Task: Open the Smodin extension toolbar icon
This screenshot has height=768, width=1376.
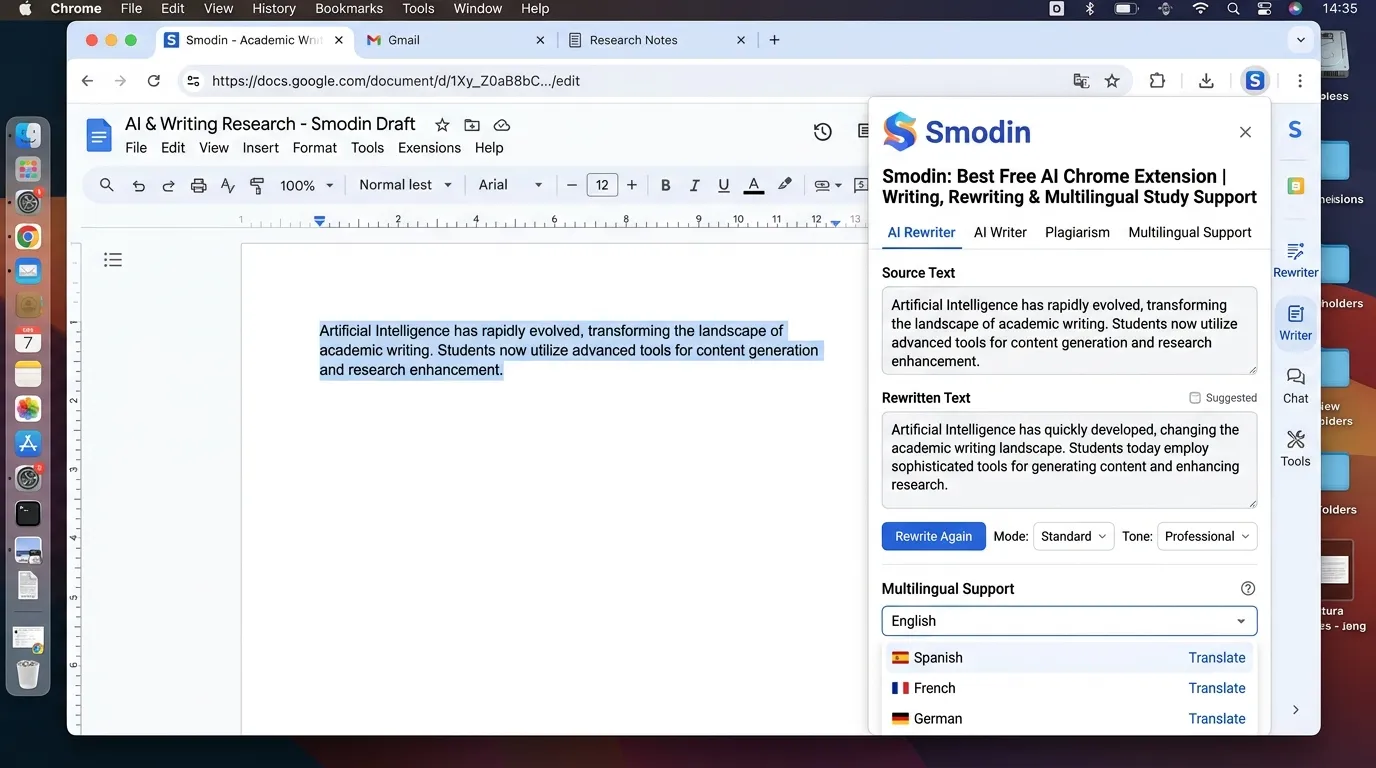Action: click(x=1255, y=81)
